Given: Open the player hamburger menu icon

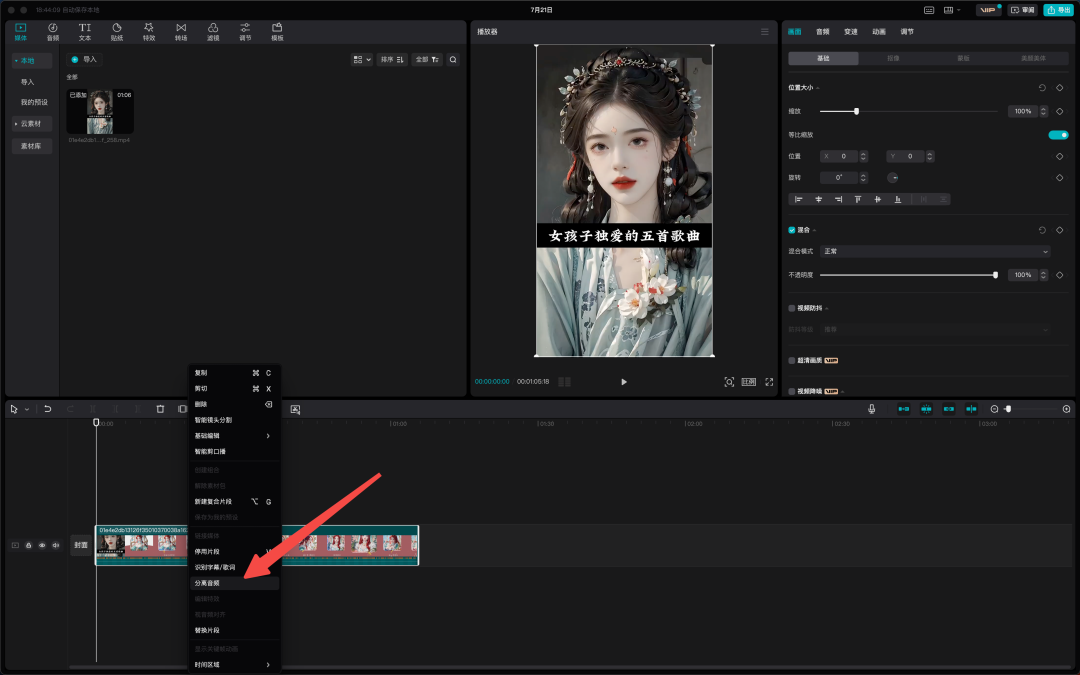Looking at the screenshot, I should pos(765,32).
